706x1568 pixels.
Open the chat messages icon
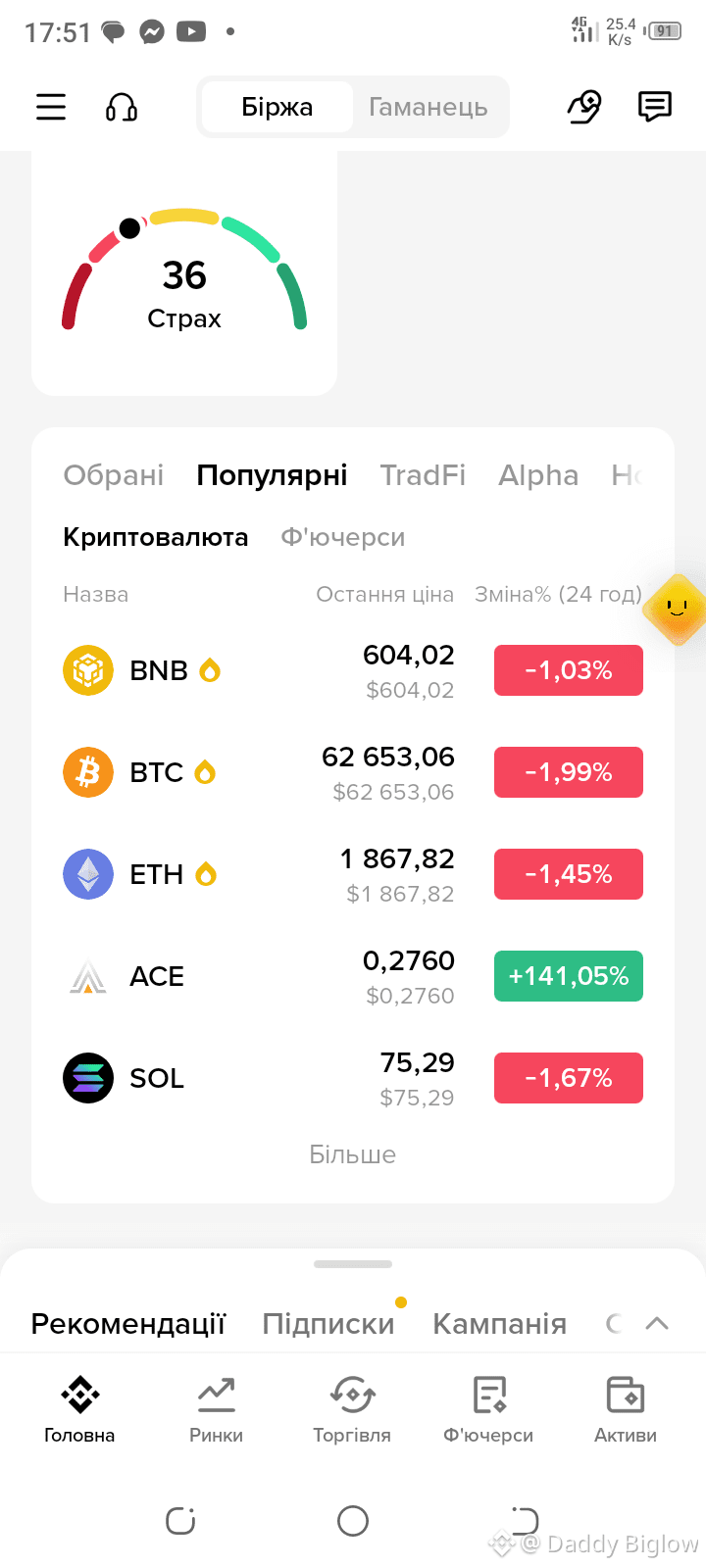click(x=654, y=106)
